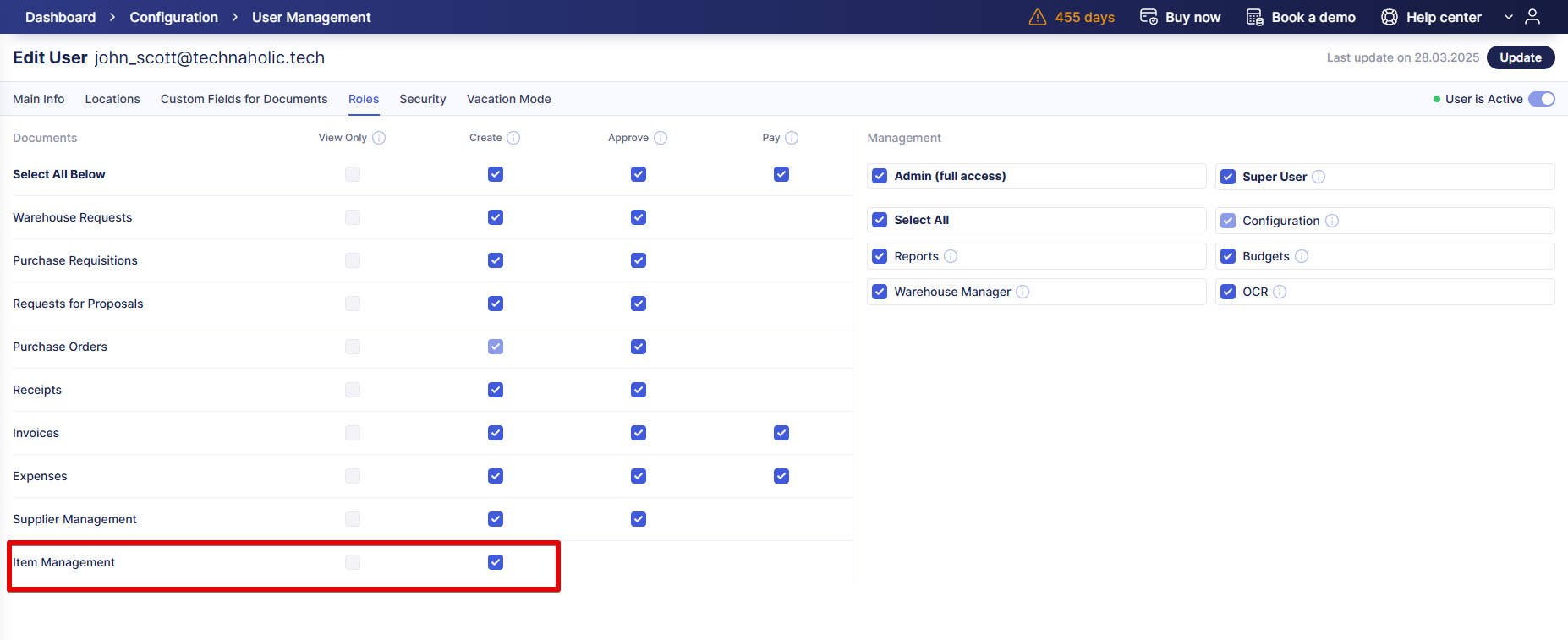Viewport: 1568px width, 640px height.
Task: Click the info icon next to Pay
Action: point(792,138)
